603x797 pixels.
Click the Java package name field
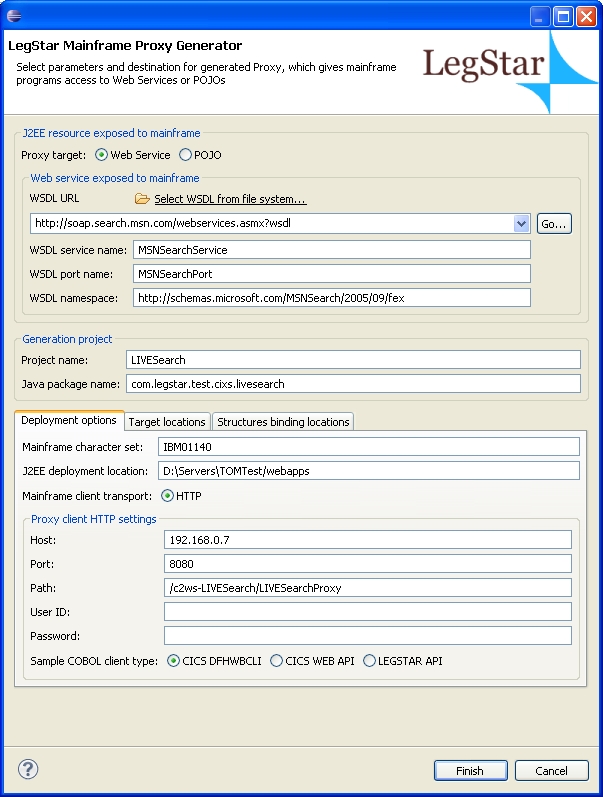(353, 384)
